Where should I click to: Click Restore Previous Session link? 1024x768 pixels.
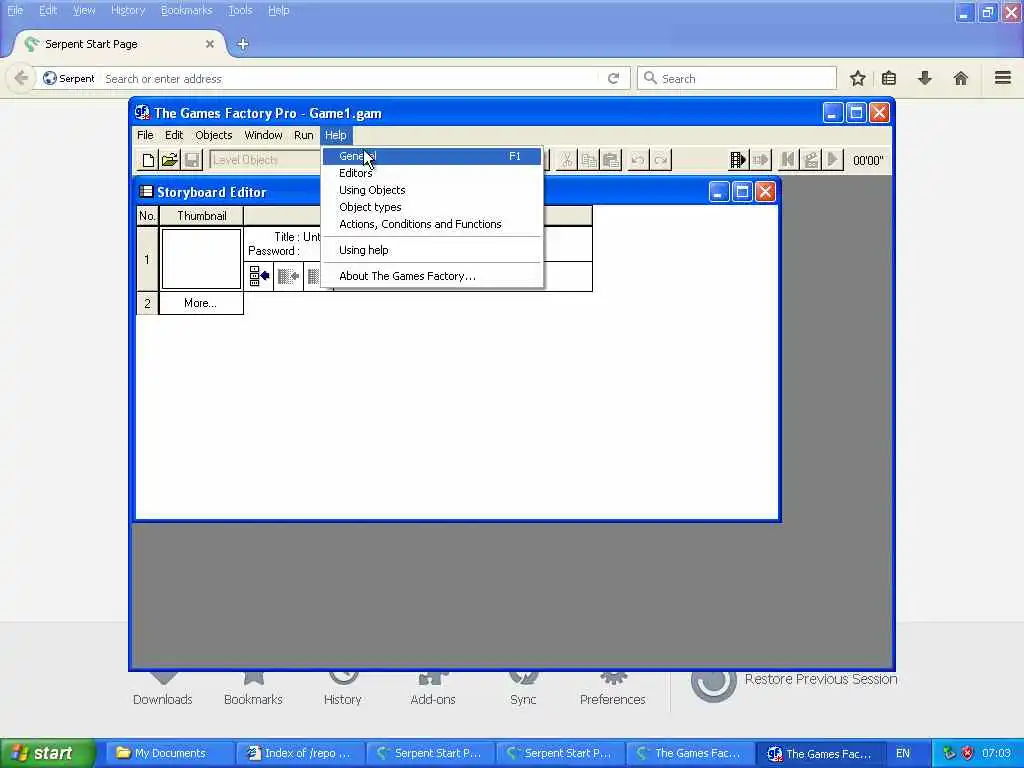tap(821, 679)
